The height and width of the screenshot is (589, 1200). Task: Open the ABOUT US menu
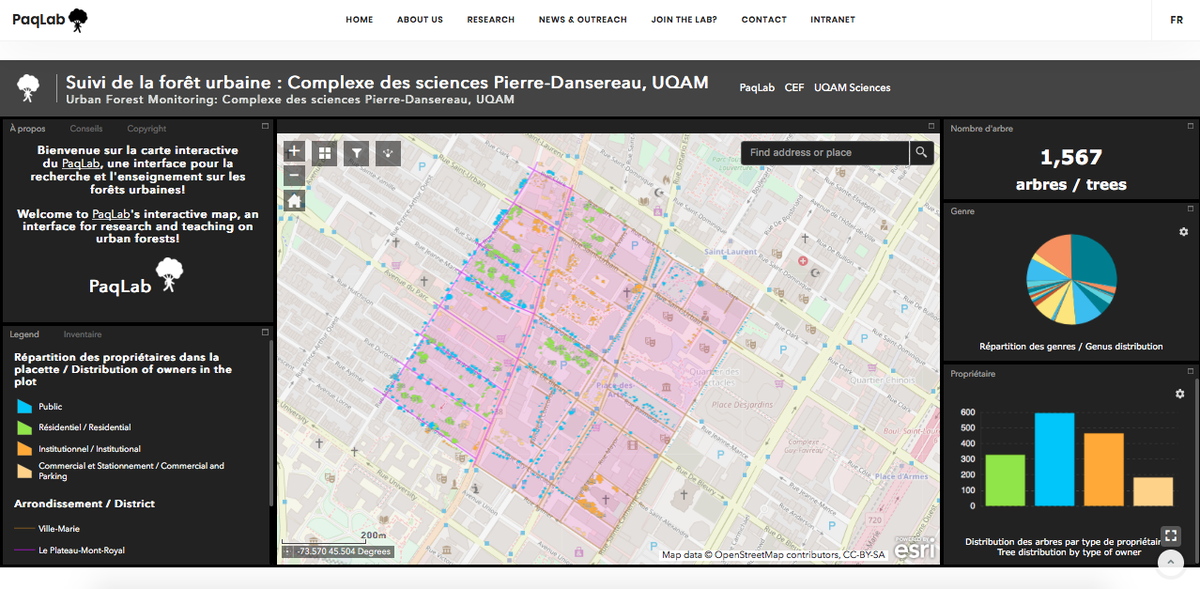coord(420,20)
